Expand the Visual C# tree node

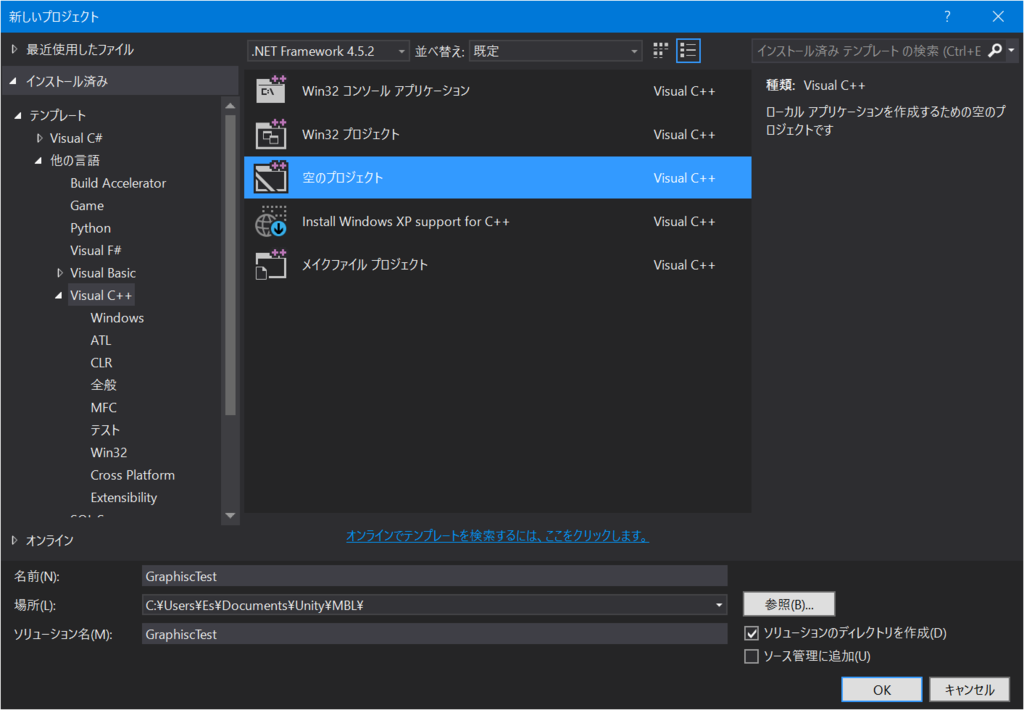[x=40, y=138]
